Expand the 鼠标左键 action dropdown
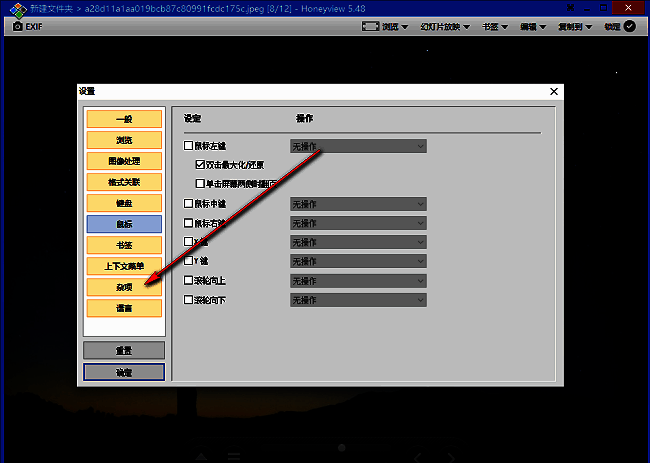The image size is (650, 463). pos(358,146)
